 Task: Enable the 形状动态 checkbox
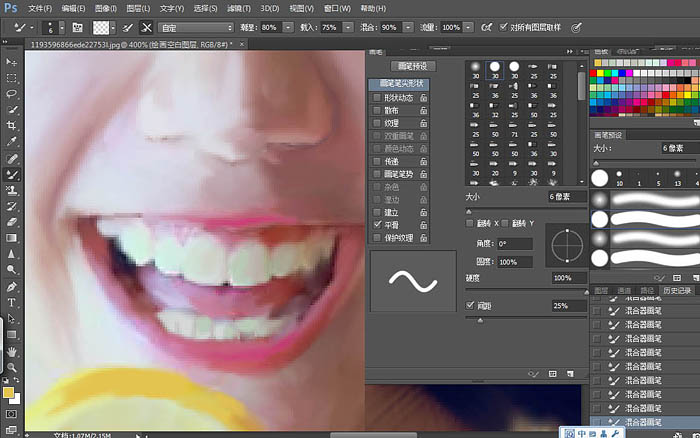pyautogui.click(x=377, y=97)
